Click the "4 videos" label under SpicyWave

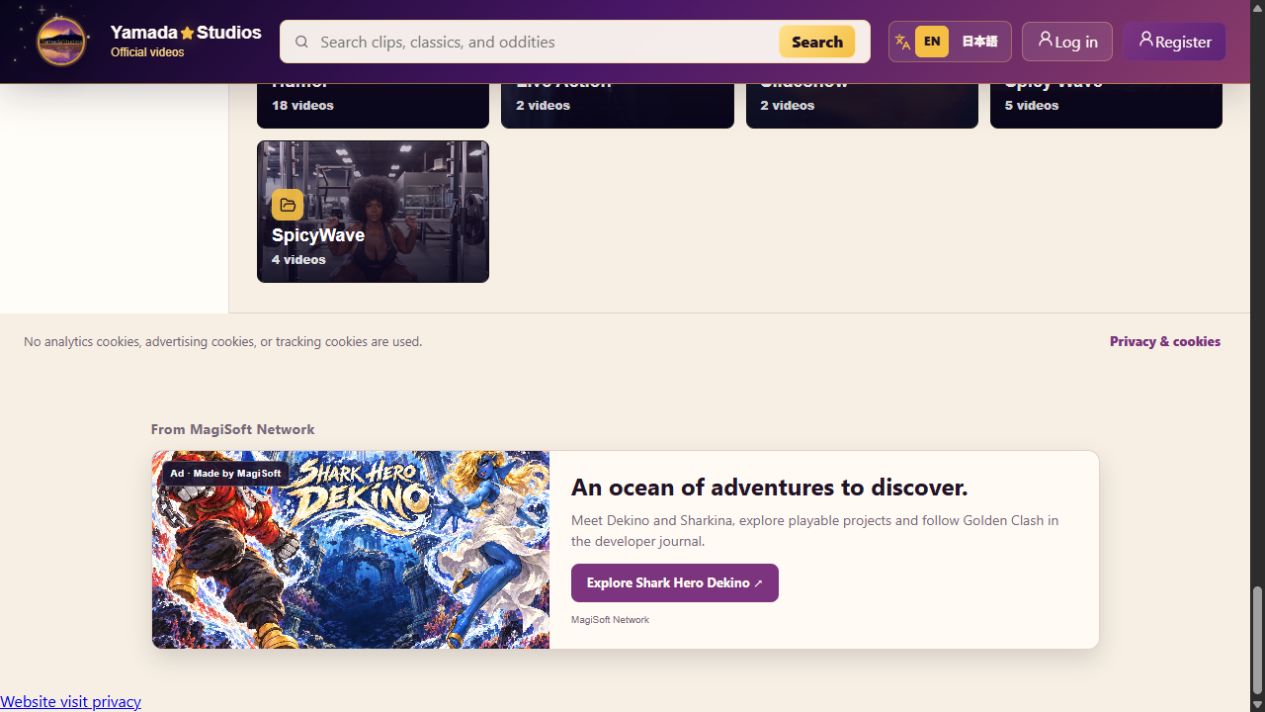click(299, 259)
